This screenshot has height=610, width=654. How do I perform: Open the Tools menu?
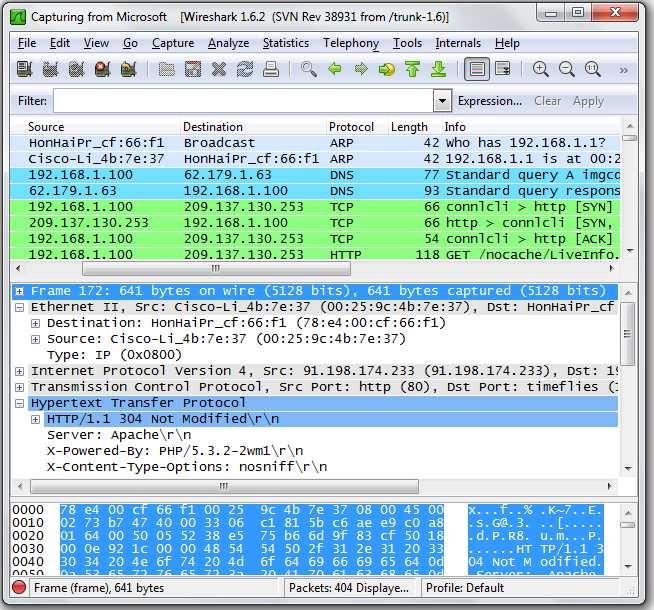[x=407, y=43]
